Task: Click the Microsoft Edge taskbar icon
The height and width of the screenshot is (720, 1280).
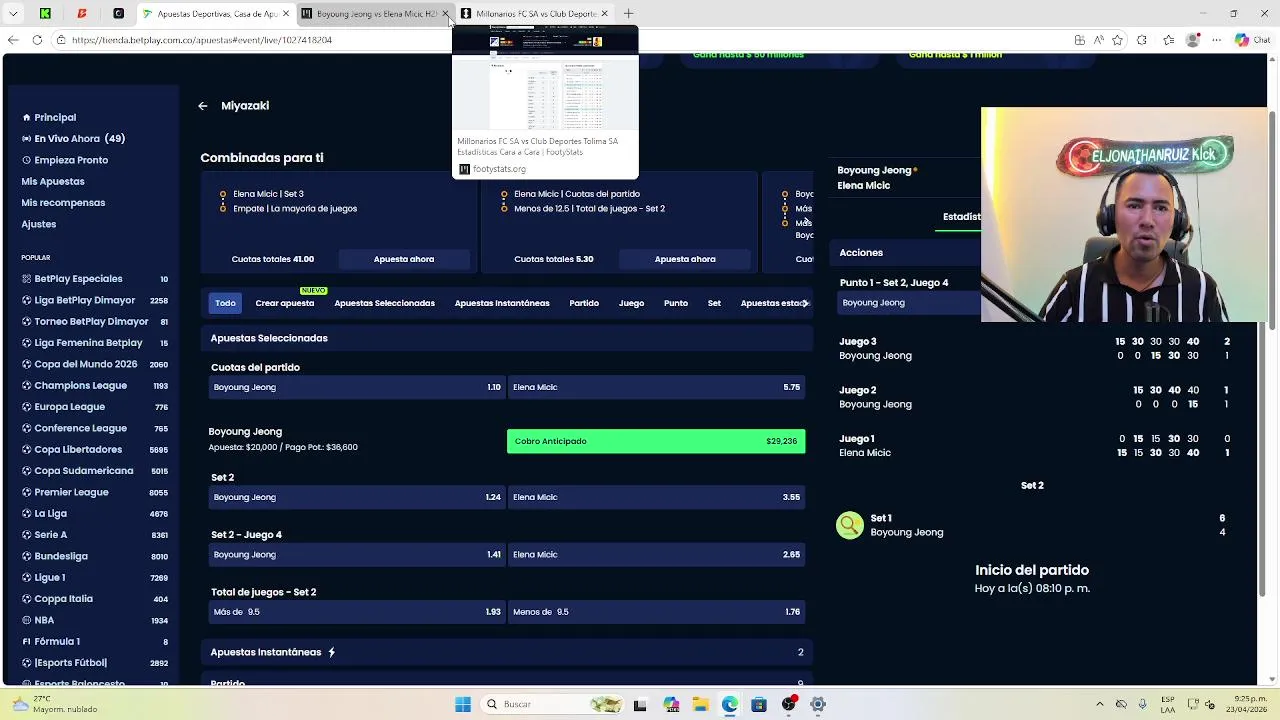Action: point(730,704)
